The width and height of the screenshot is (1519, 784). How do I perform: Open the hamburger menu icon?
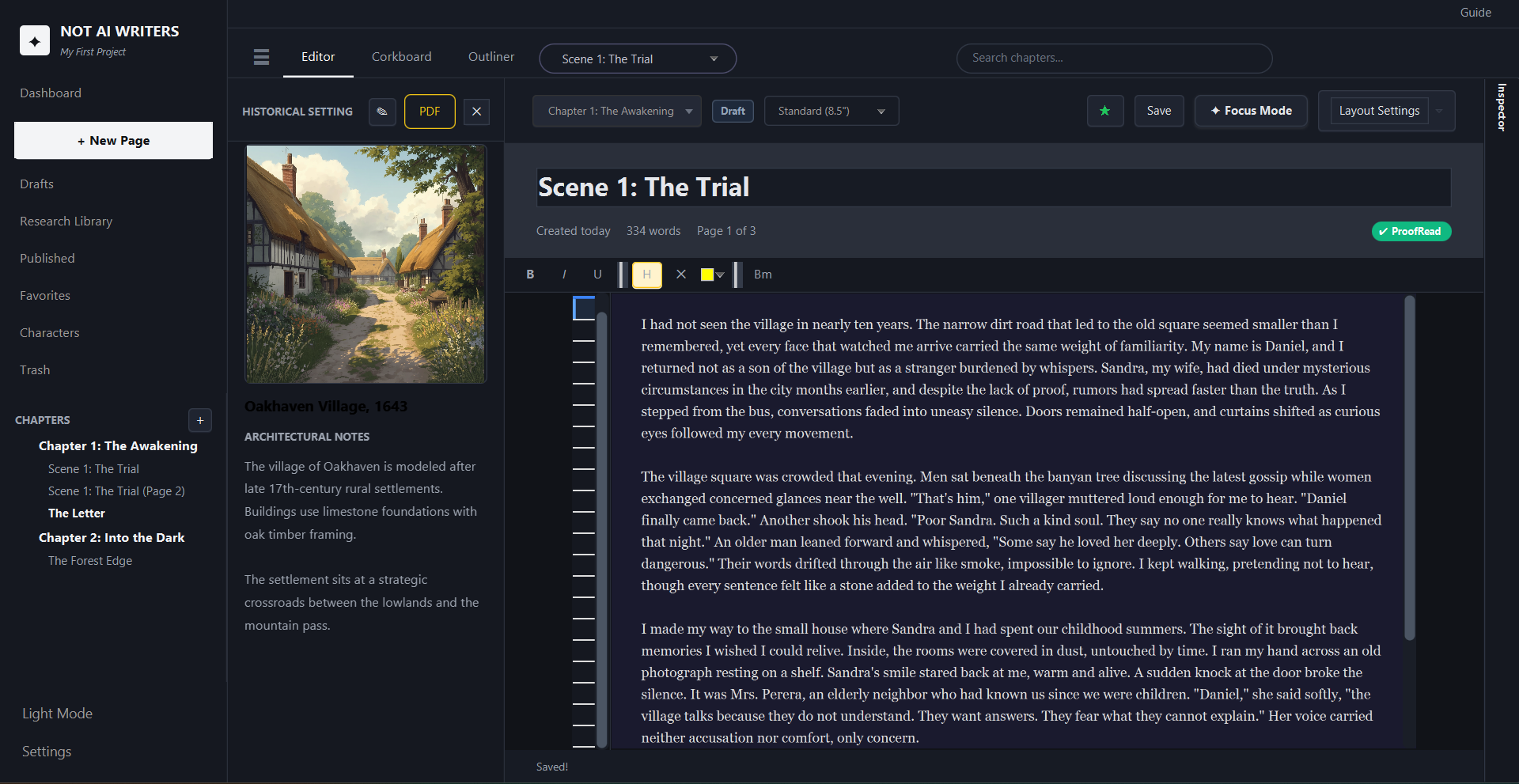[262, 57]
